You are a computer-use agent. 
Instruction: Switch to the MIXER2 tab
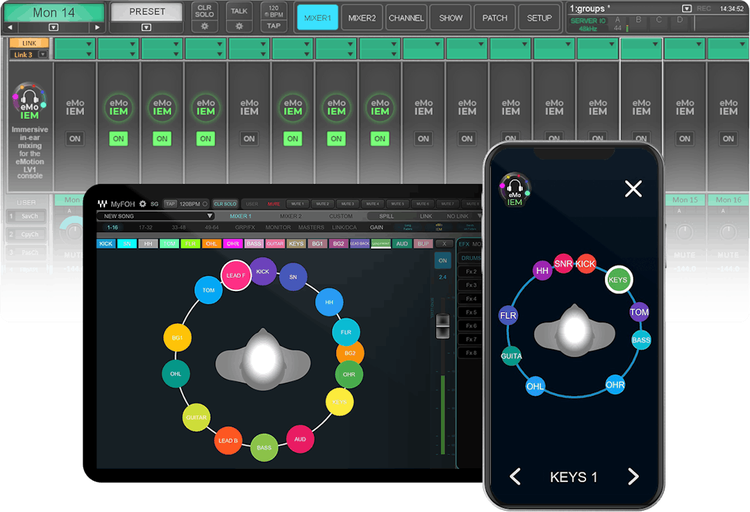[361, 18]
